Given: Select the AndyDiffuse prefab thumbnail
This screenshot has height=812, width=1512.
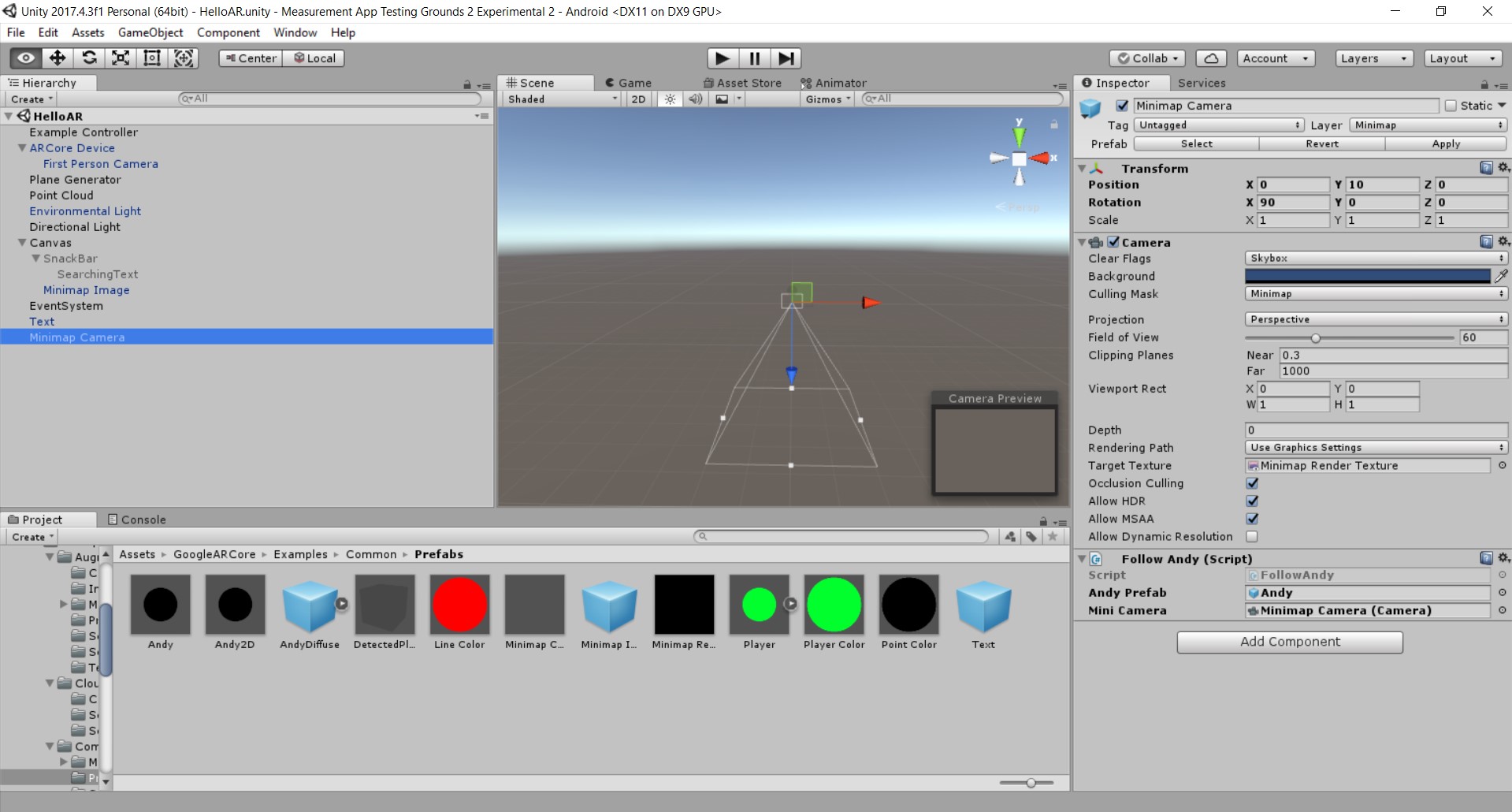Looking at the screenshot, I should [x=310, y=605].
